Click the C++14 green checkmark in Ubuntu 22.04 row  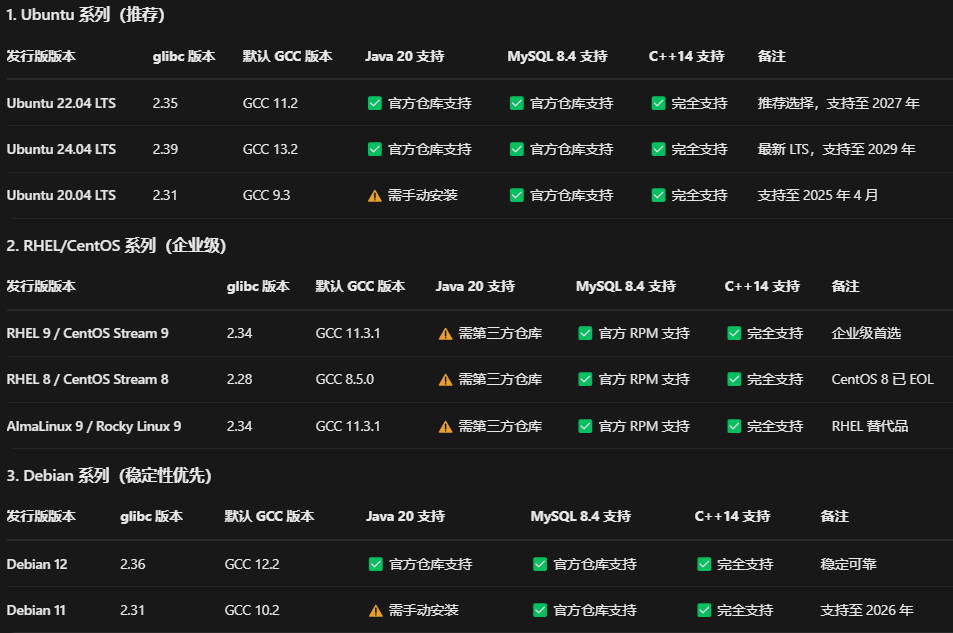click(658, 103)
